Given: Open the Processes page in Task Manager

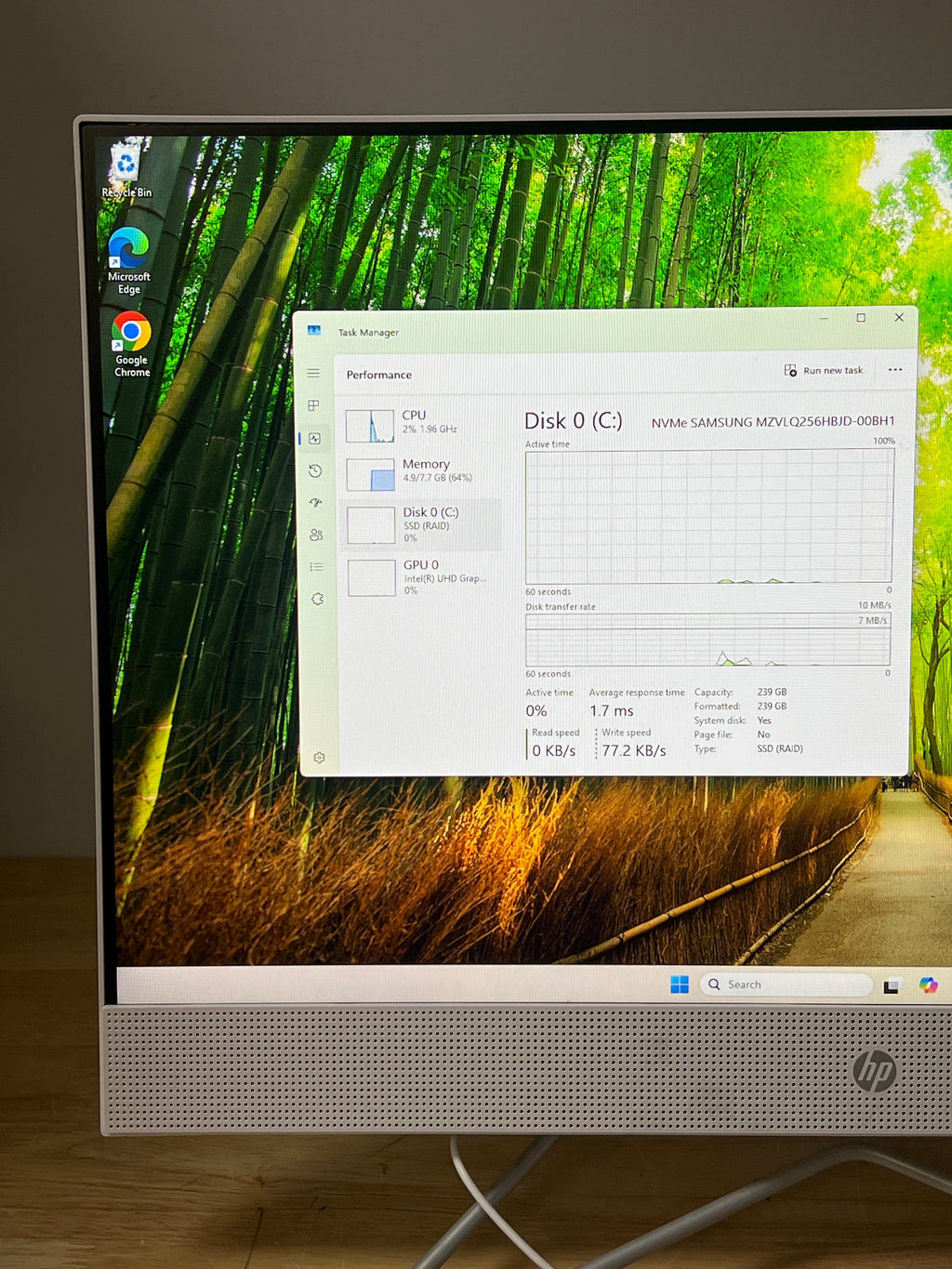Looking at the screenshot, I should 313,405.
